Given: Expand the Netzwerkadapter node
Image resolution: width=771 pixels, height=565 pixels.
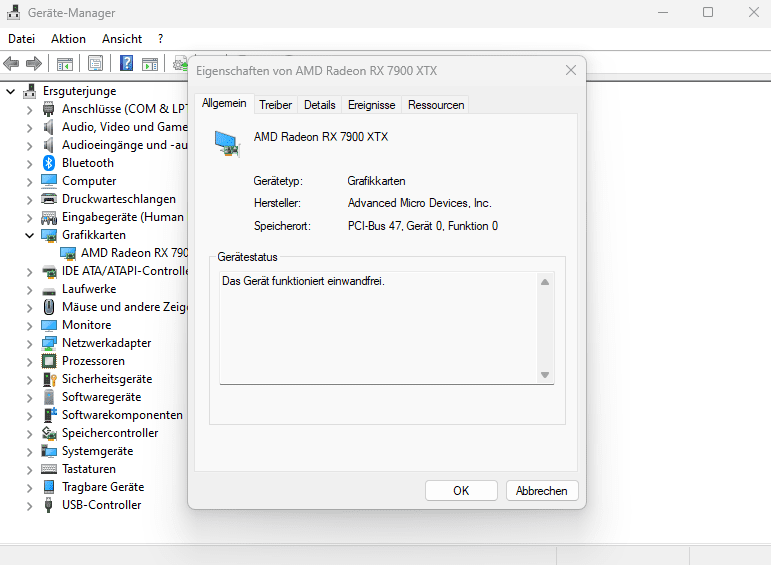Looking at the screenshot, I should (30, 344).
